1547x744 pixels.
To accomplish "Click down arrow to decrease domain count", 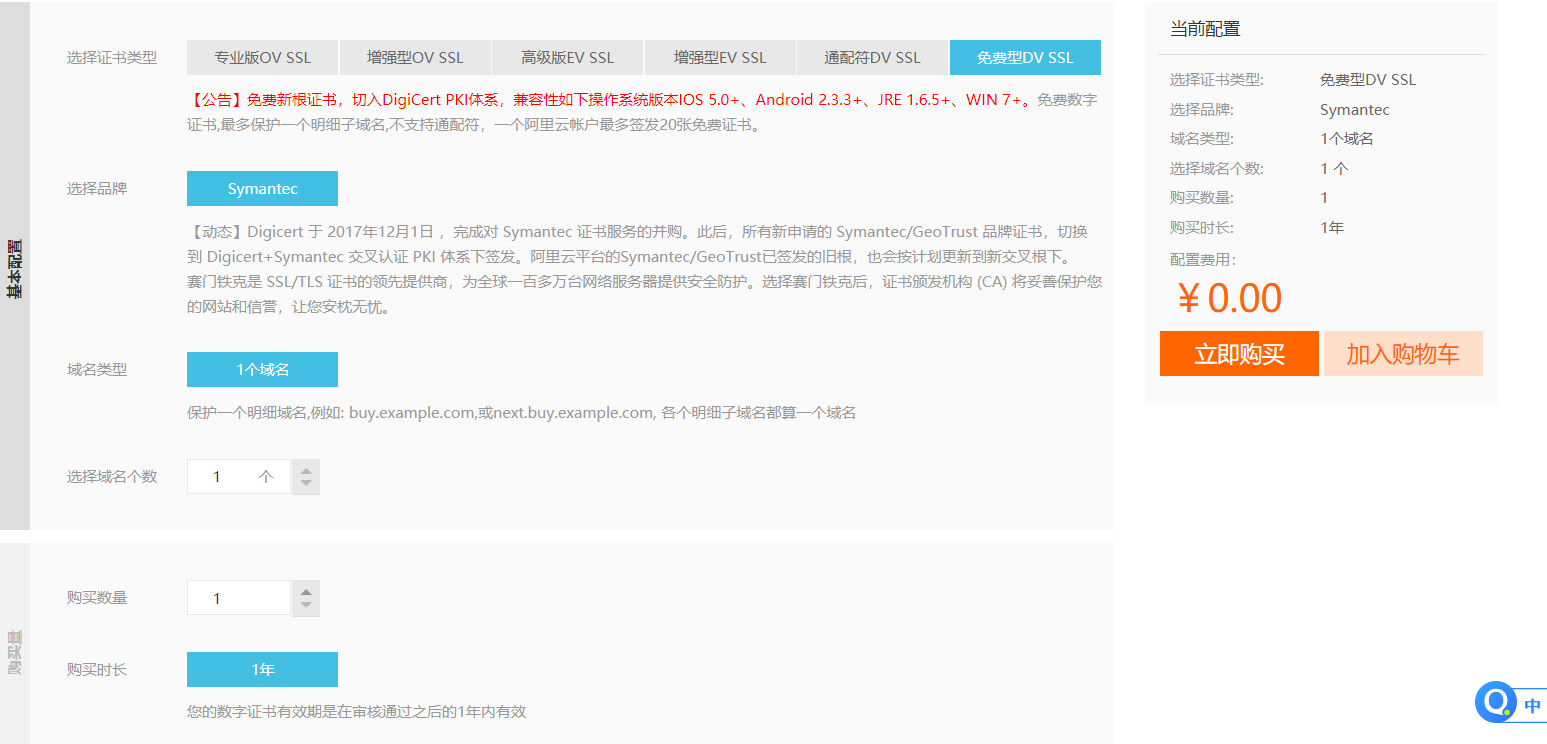I will pos(305,484).
